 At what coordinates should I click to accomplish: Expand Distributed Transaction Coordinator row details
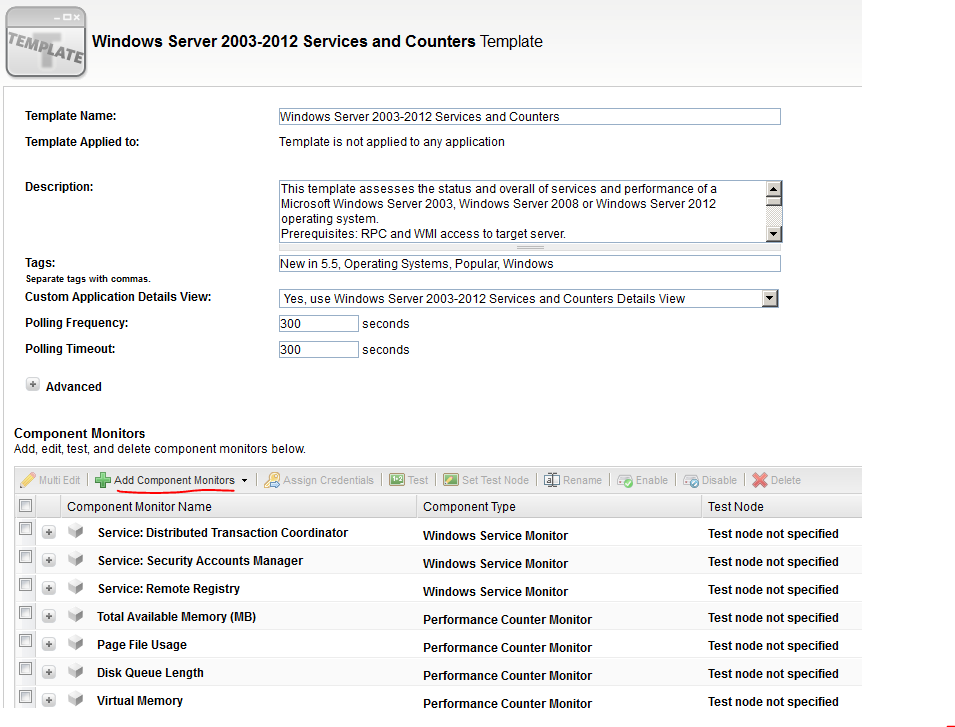[x=49, y=533]
